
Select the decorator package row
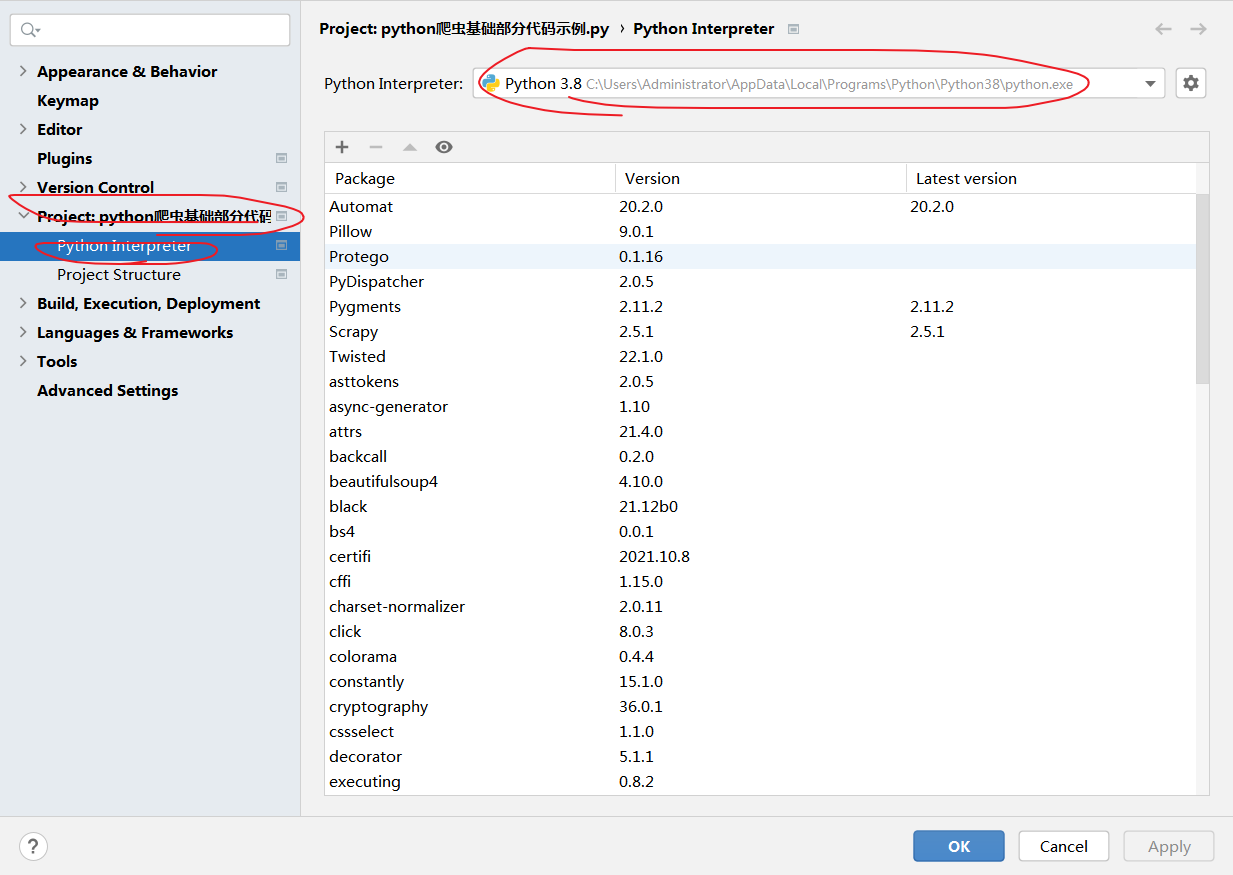760,756
